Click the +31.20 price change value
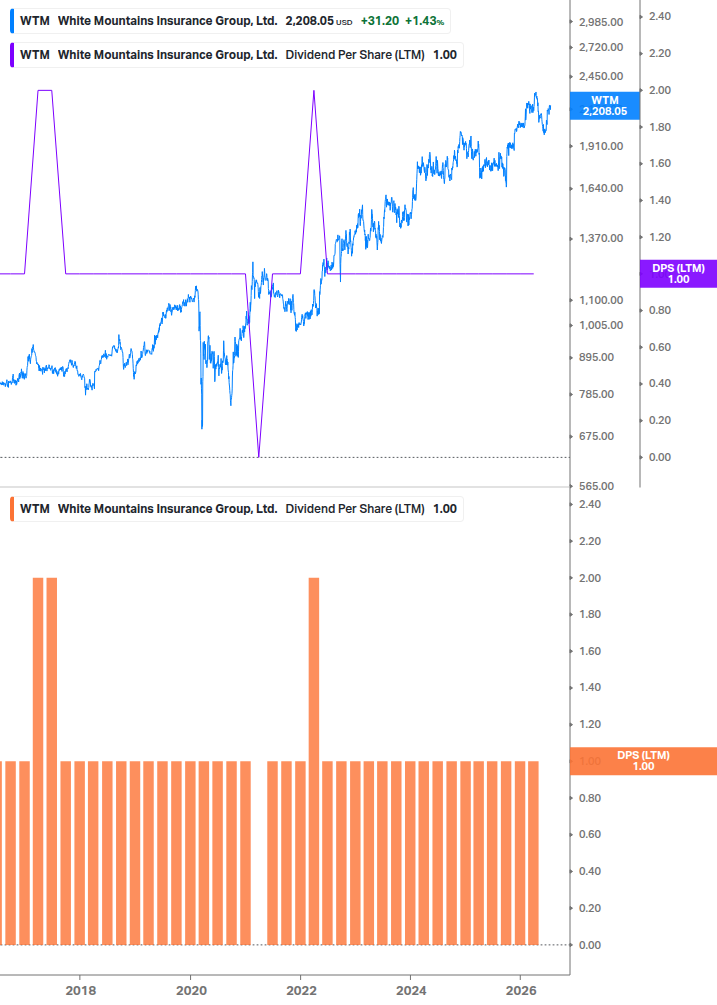This screenshot has height=1005, width=717. 380,21
